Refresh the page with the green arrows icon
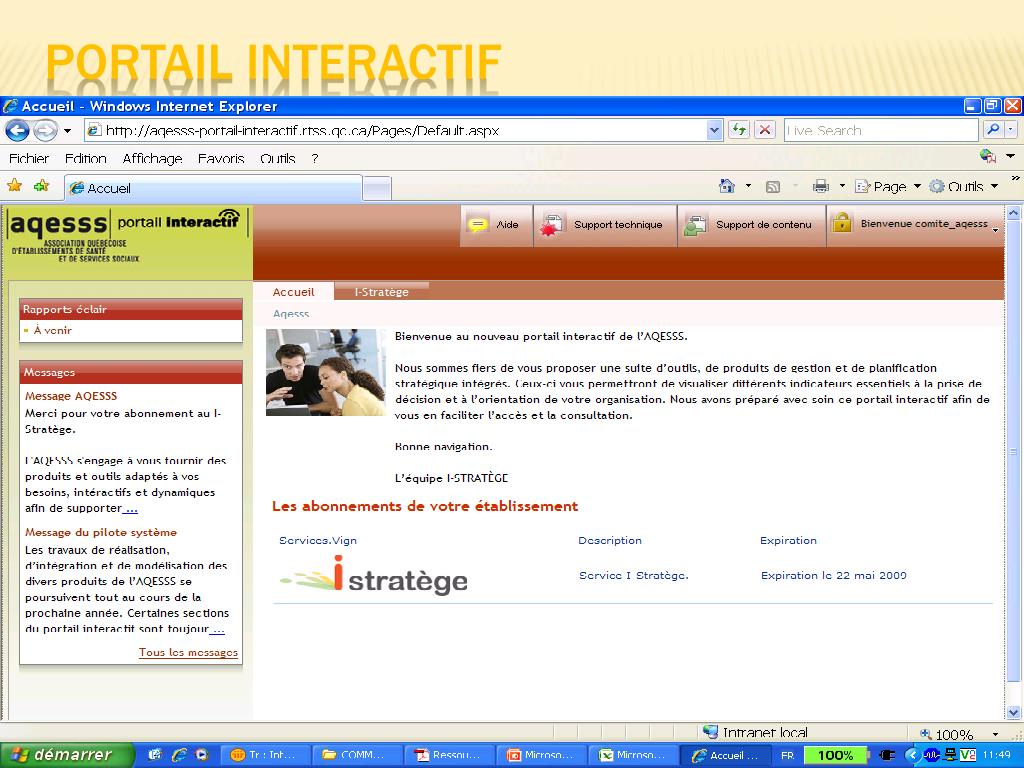1024x768 pixels. point(739,130)
